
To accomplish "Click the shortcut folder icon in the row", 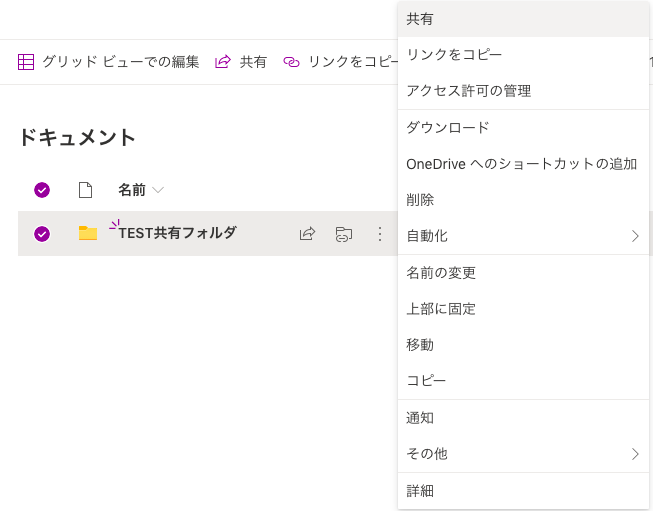I will [x=344, y=234].
